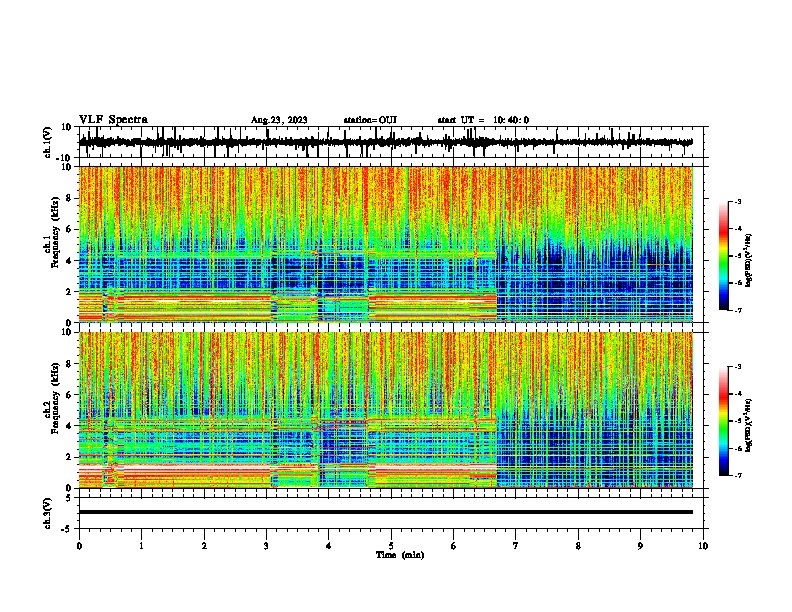Click the log(PSD) label beside ch.2 colorbar
Viewport: 792px width, 612px height.
748,425
